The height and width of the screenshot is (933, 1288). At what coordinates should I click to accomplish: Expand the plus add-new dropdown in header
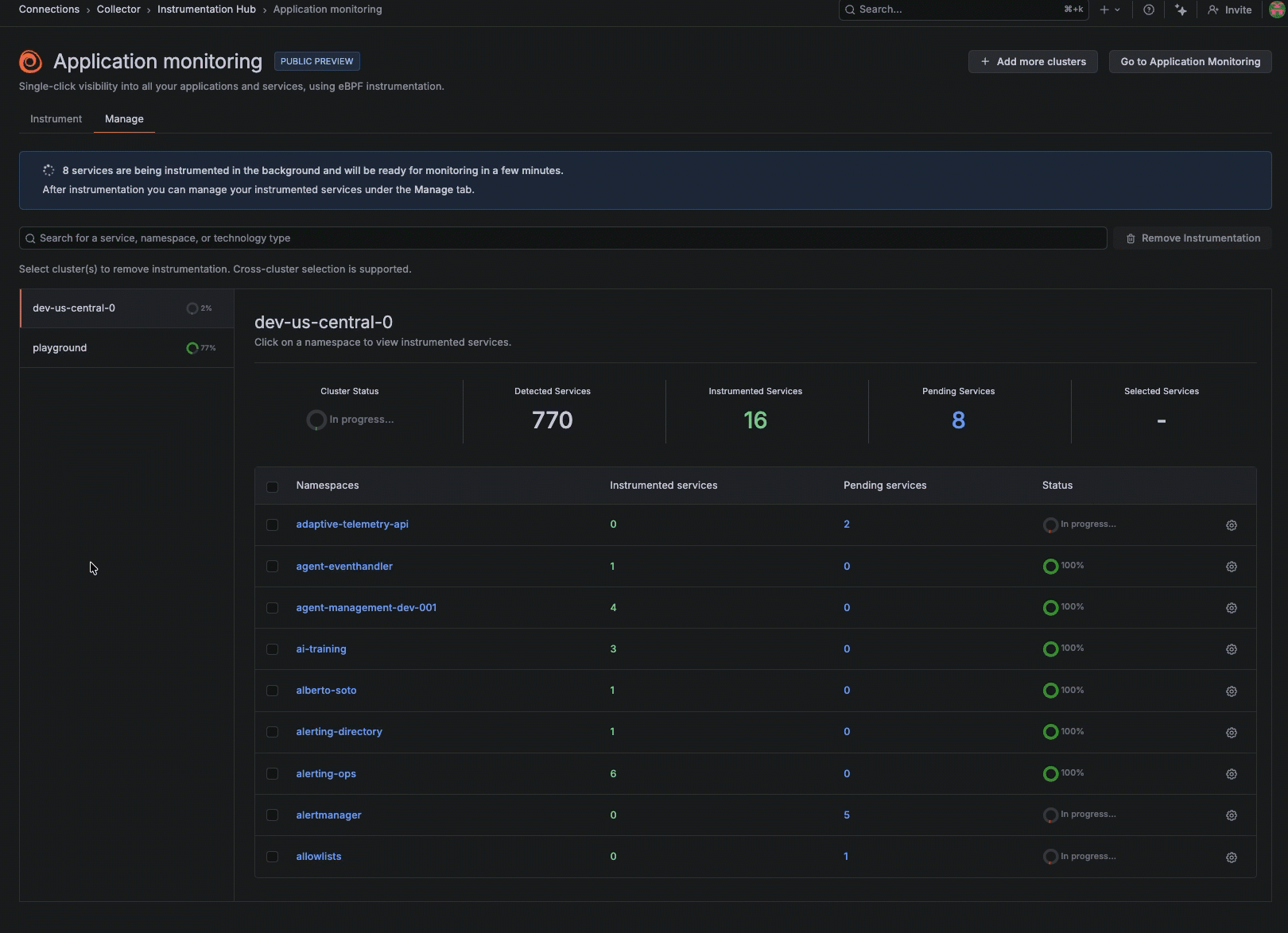1109,10
